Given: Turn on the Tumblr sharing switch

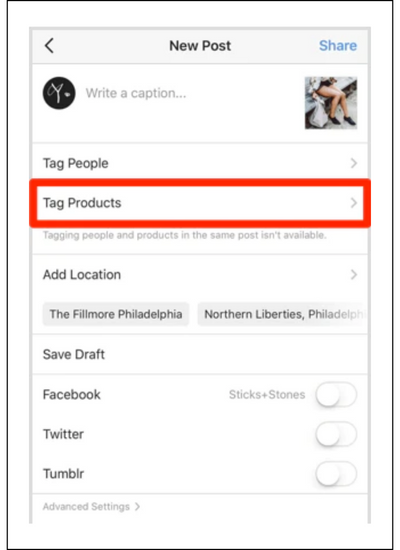Looking at the screenshot, I should point(336,474).
